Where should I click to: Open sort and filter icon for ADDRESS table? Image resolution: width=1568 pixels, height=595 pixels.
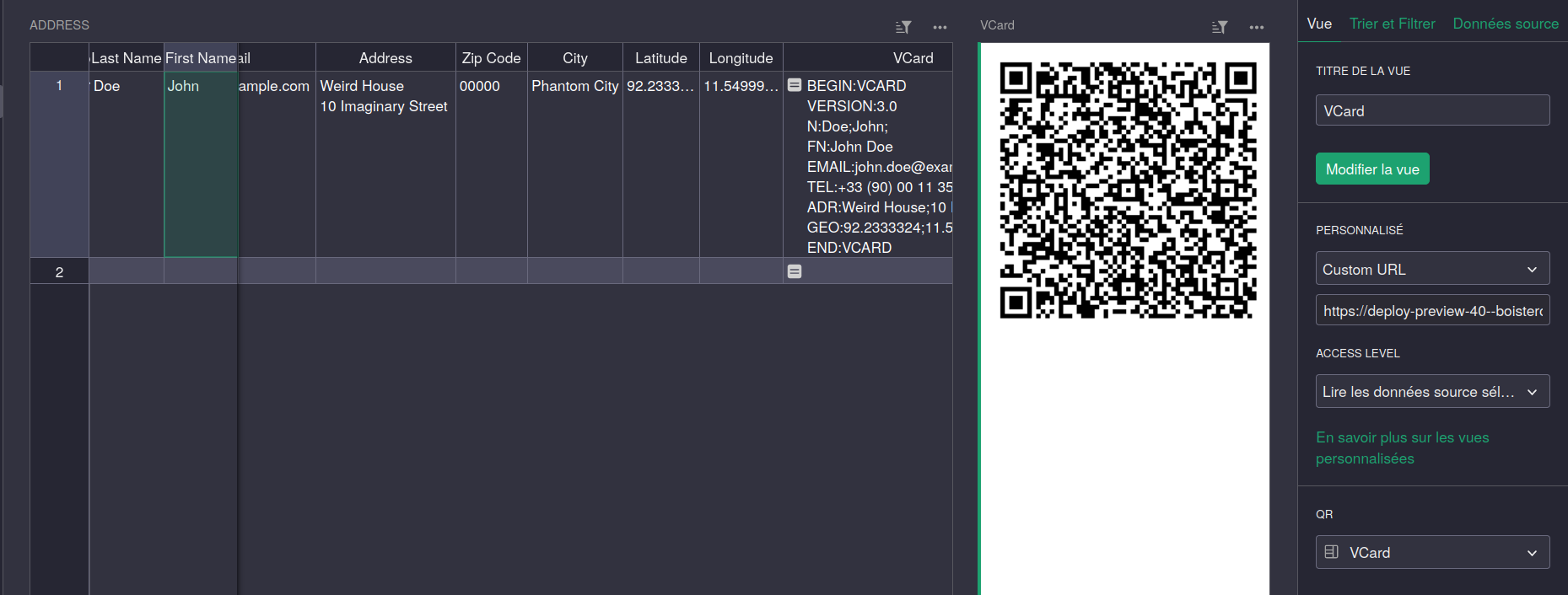click(x=903, y=27)
